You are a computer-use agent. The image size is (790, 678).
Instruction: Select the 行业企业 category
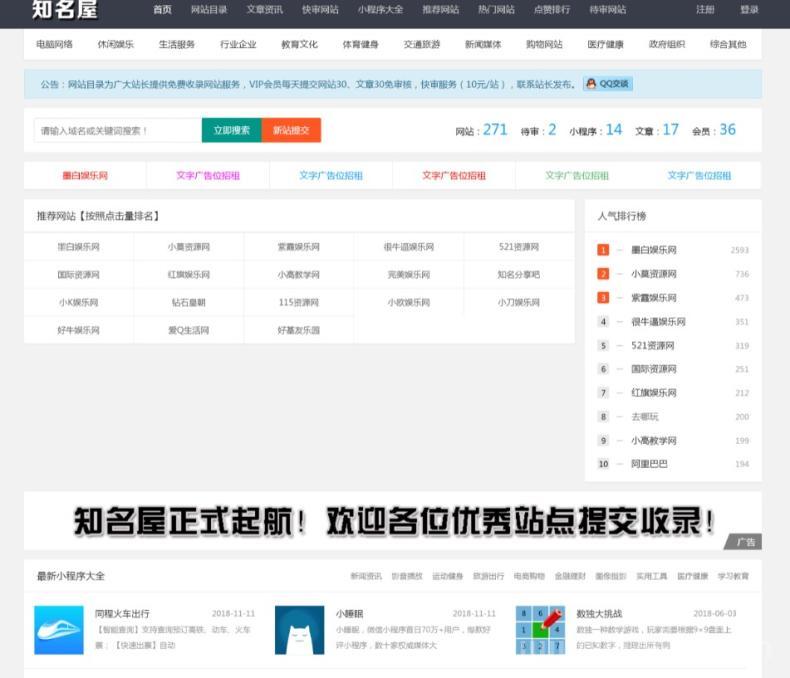238,44
